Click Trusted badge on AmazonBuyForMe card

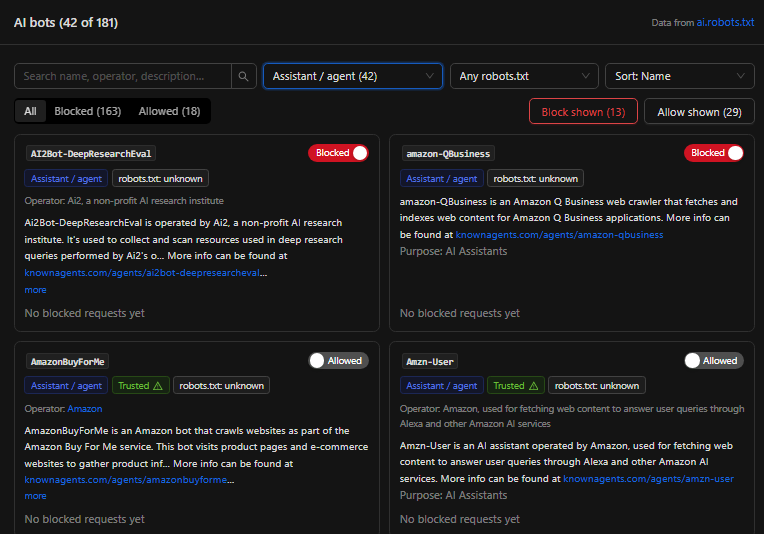[141, 385]
